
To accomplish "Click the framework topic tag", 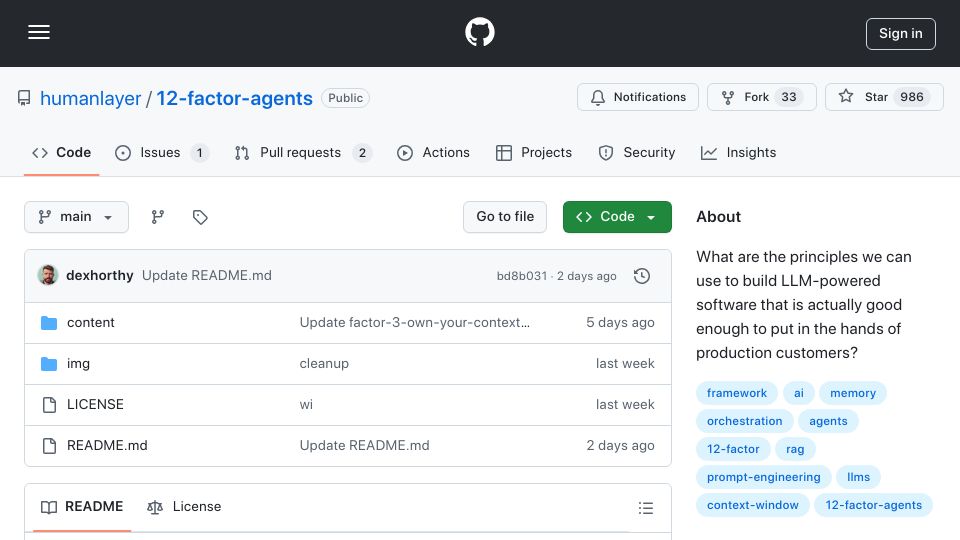I will [737, 393].
